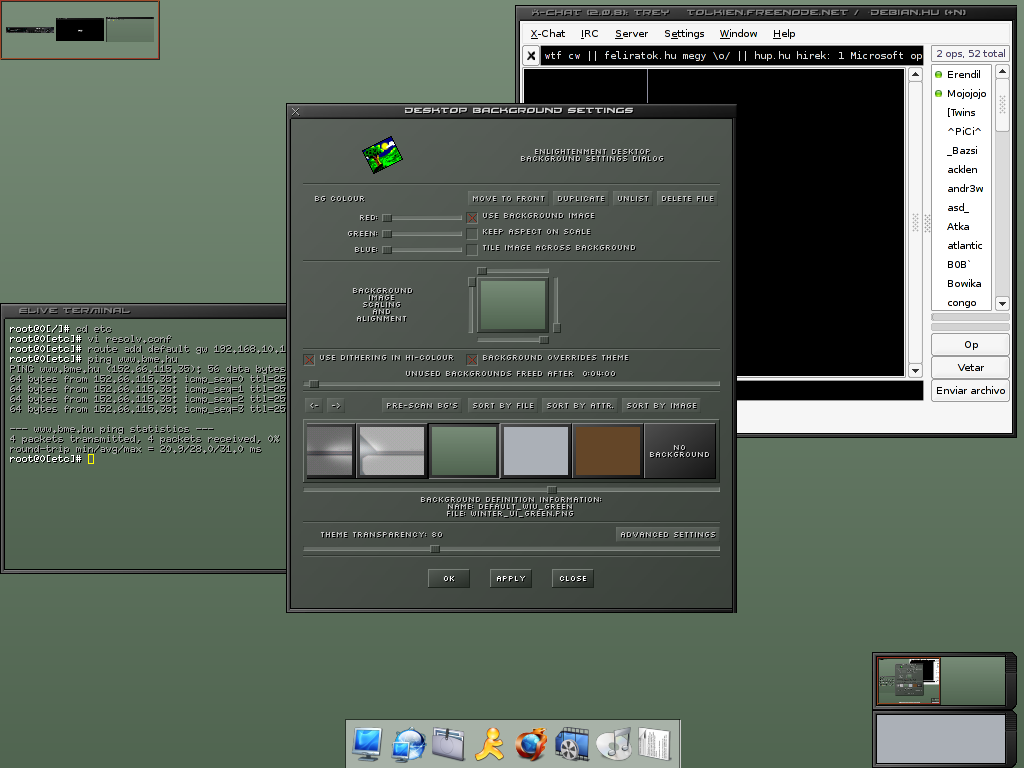
Task: Launch the network globe-and-computer dock icon
Action: (x=408, y=744)
